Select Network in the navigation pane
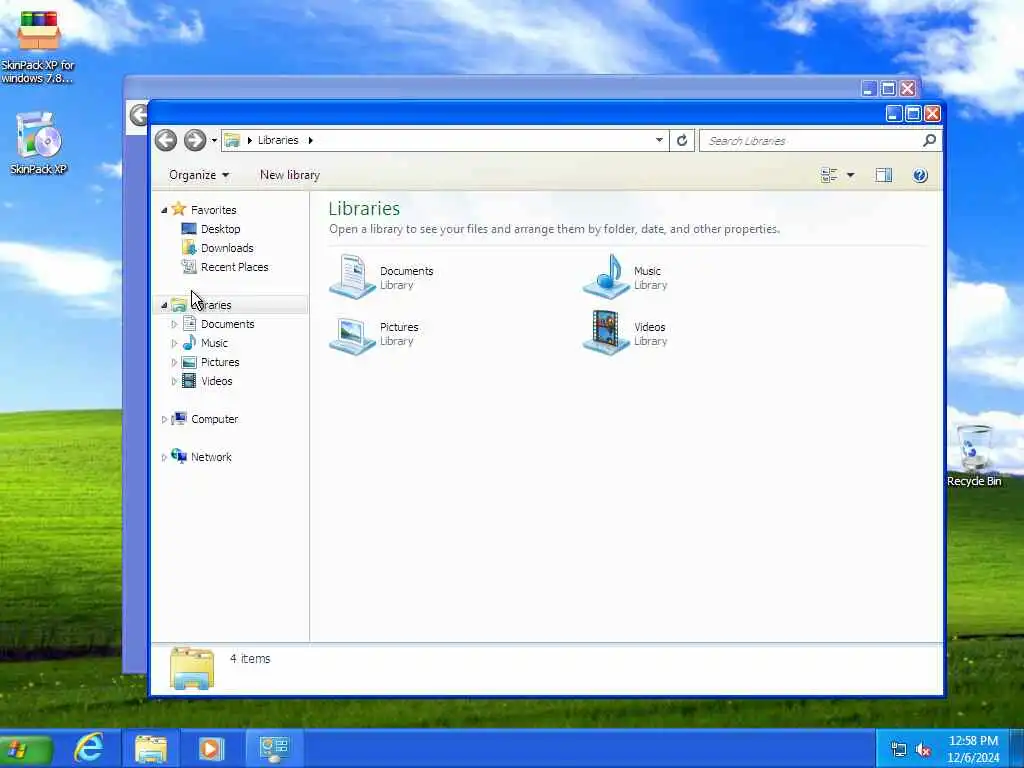This screenshot has width=1024, height=768. pos(211,457)
